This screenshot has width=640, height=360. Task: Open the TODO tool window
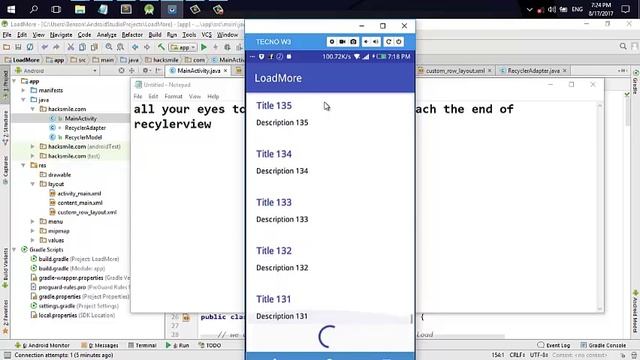(x=209, y=345)
